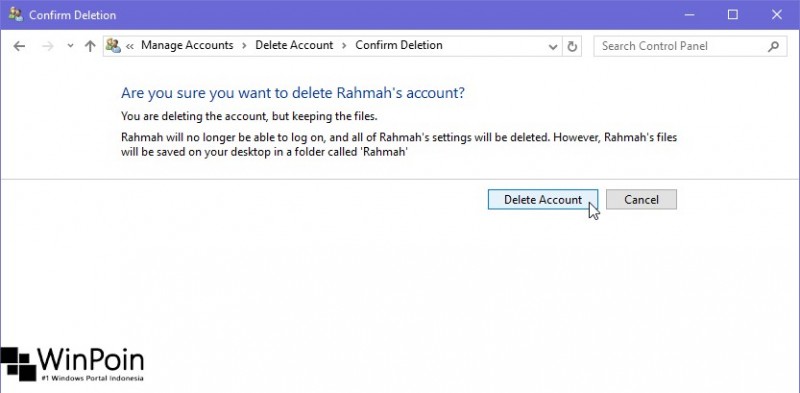This screenshot has width=800, height=393.
Task: Go to Delete Account breadcrumb
Action: click(x=294, y=45)
